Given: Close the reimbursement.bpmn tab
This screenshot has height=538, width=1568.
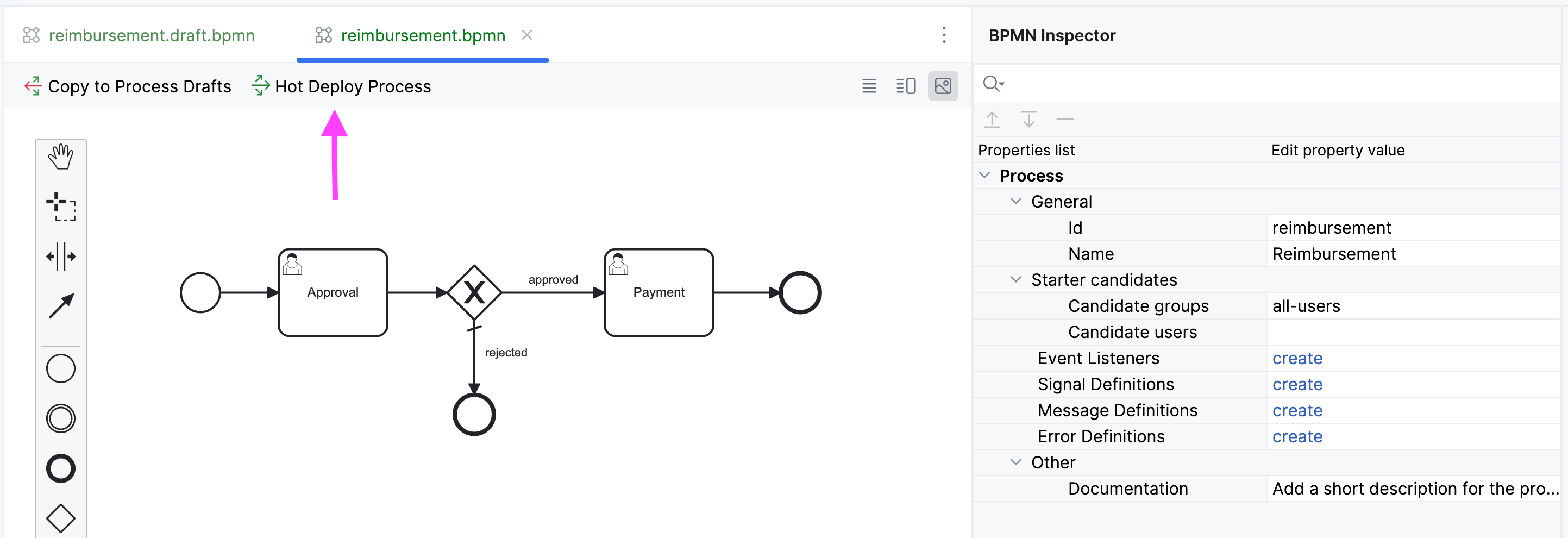Looking at the screenshot, I should 526,35.
